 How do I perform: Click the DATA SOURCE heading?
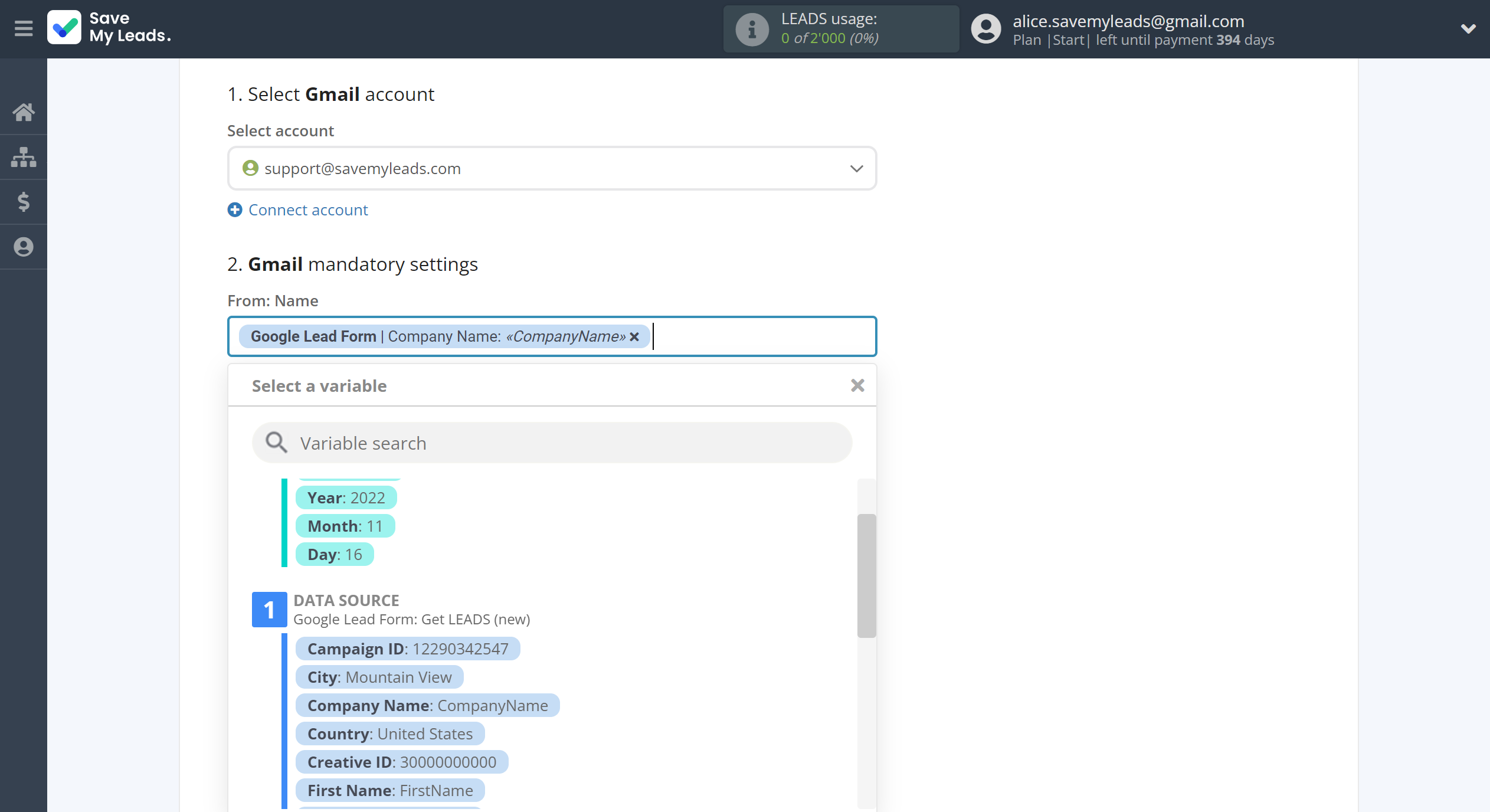[346, 600]
